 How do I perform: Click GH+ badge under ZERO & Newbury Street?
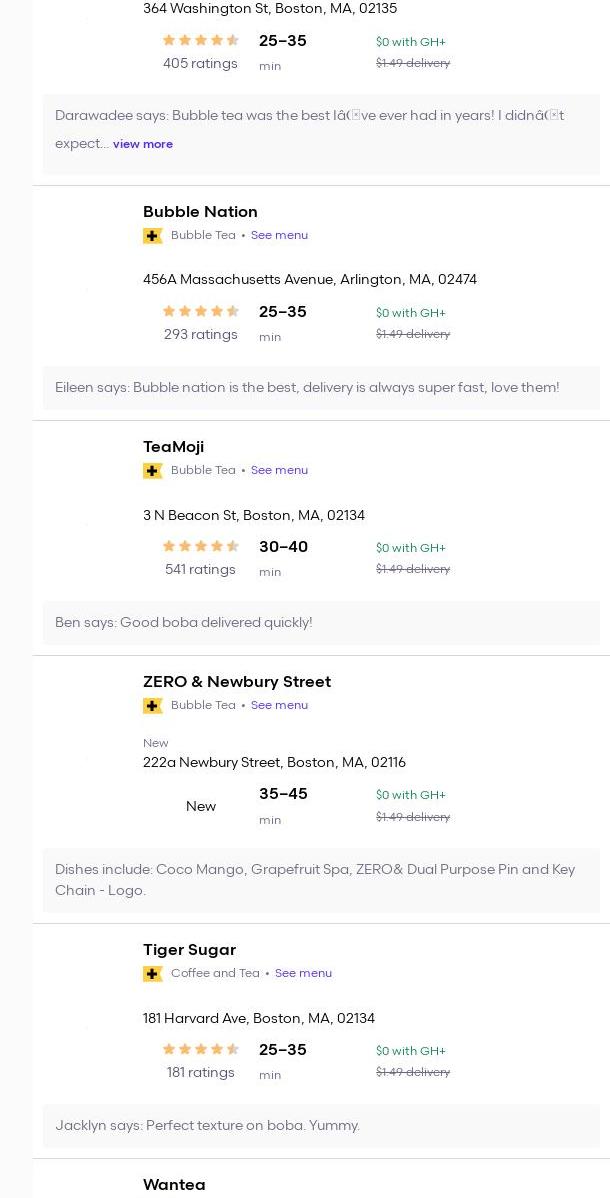pyautogui.click(x=152, y=706)
